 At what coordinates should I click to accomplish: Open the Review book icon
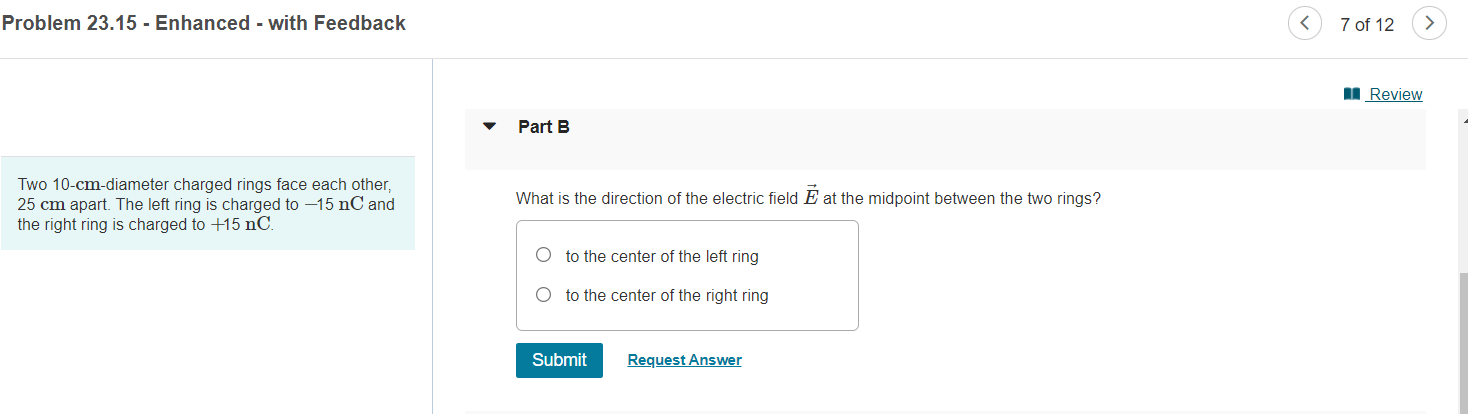1352,94
